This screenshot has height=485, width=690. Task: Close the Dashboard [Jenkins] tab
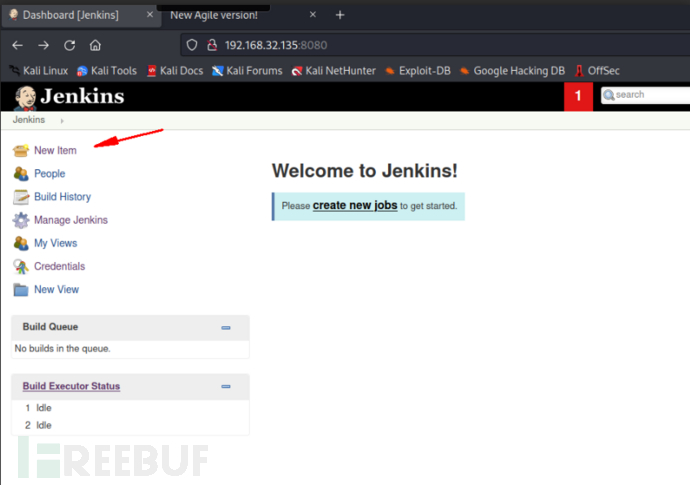coord(150,15)
